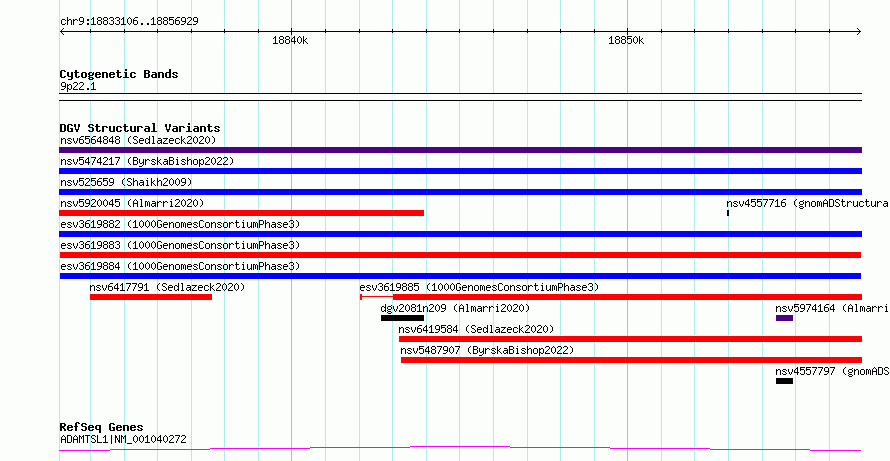
Task: Click the red esv3619883 variant bar
Action: click(460, 255)
